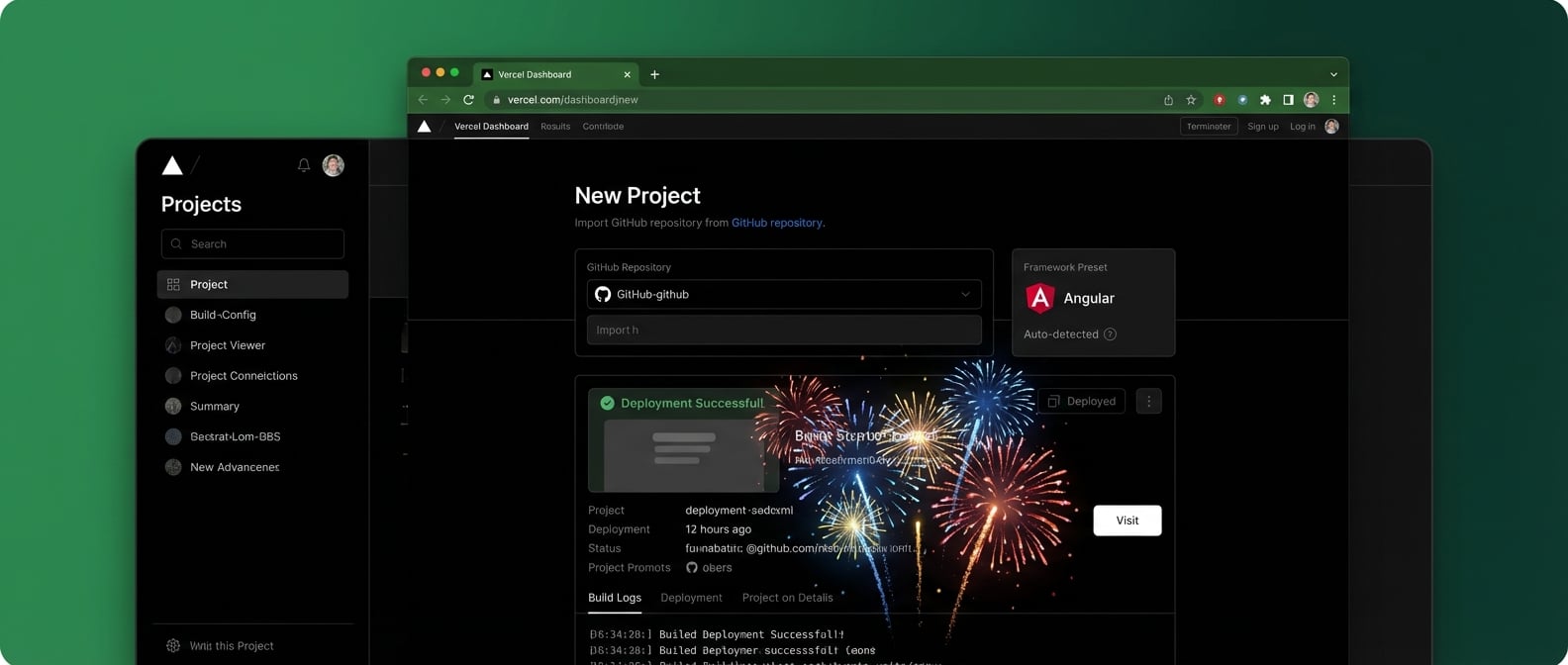
Task: Follow the GitHub repository link
Action: 776,223
